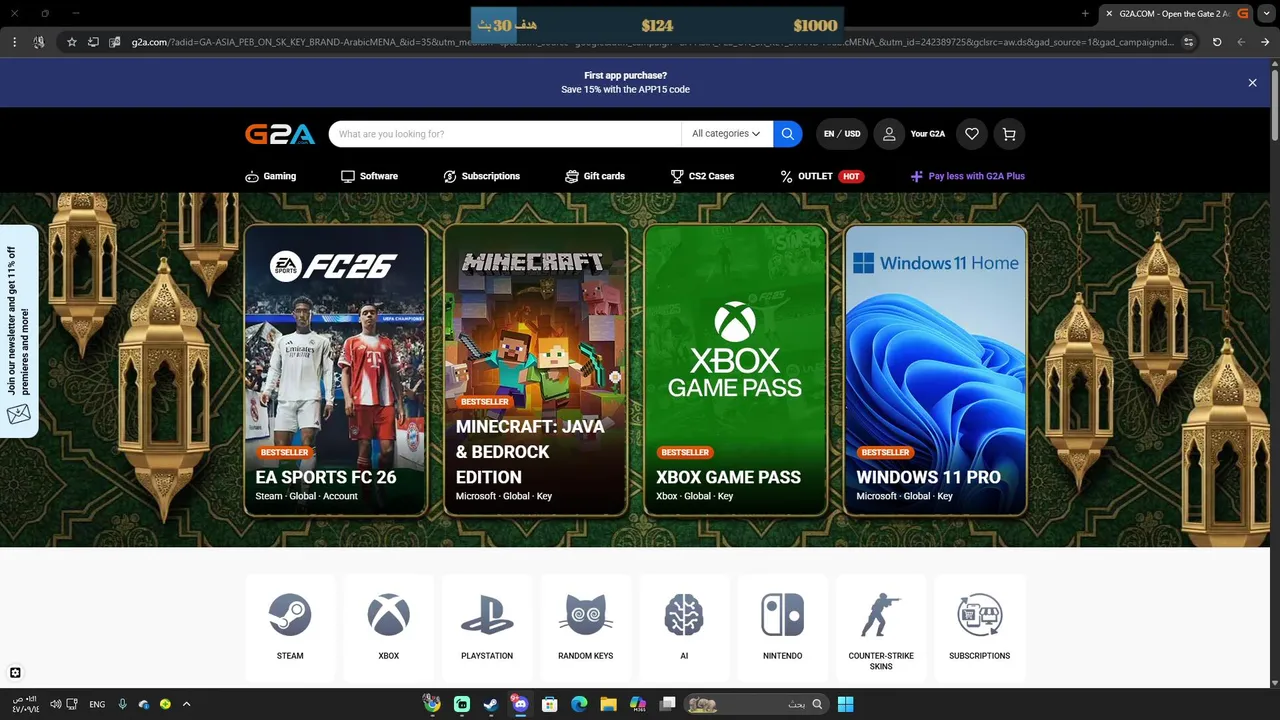Click the G2A logo
This screenshot has width=1280, height=720.
click(x=280, y=134)
